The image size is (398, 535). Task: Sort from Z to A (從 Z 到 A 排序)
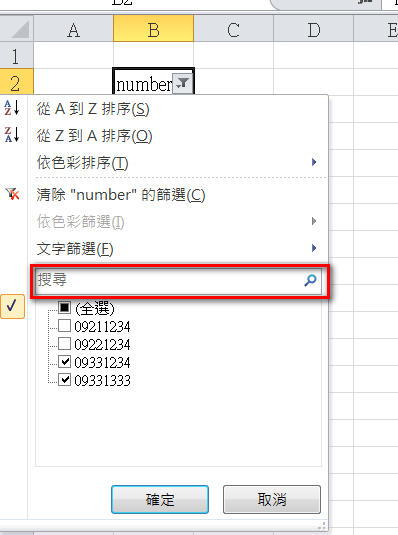click(x=94, y=136)
